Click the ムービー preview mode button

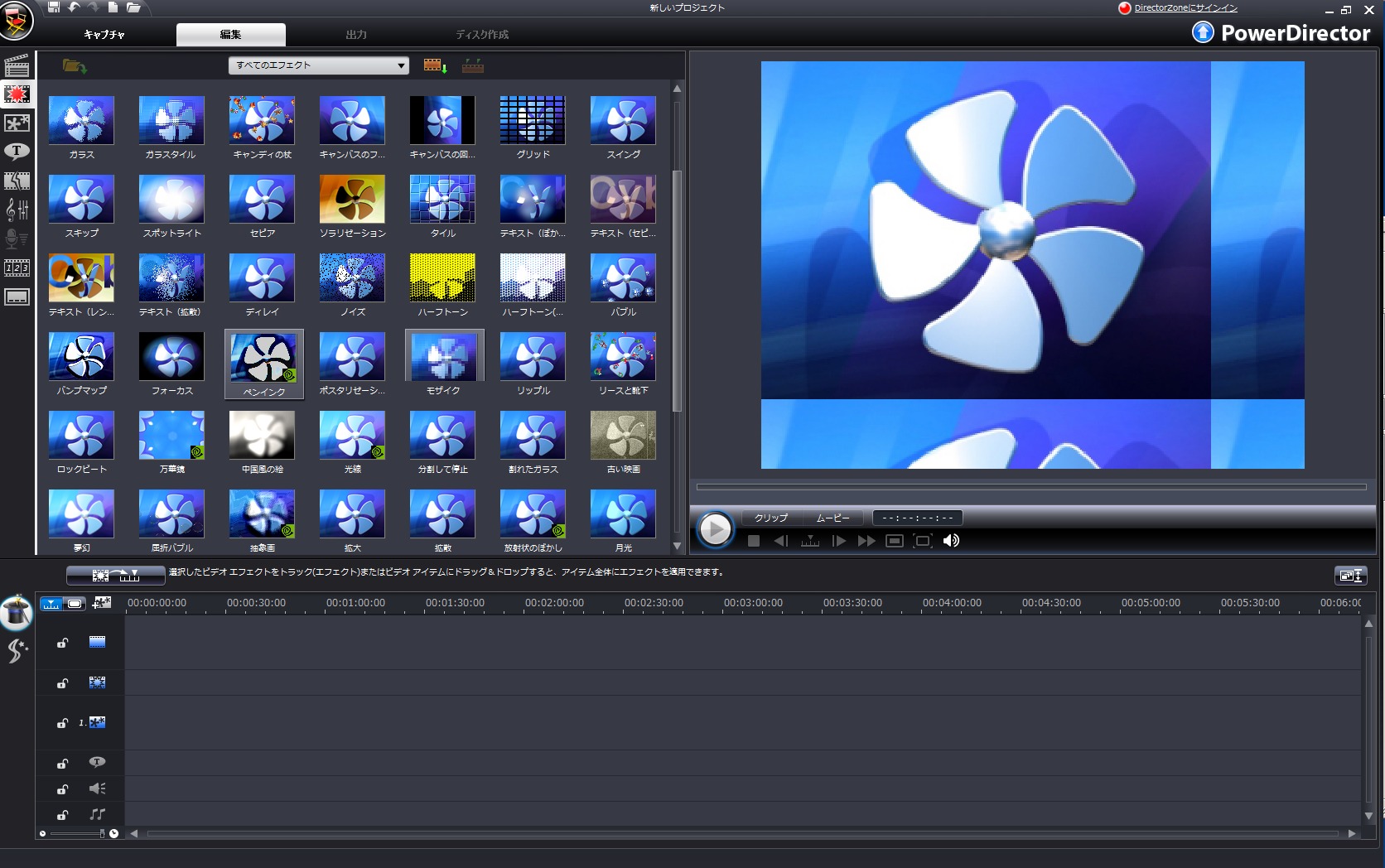pos(832,518)
